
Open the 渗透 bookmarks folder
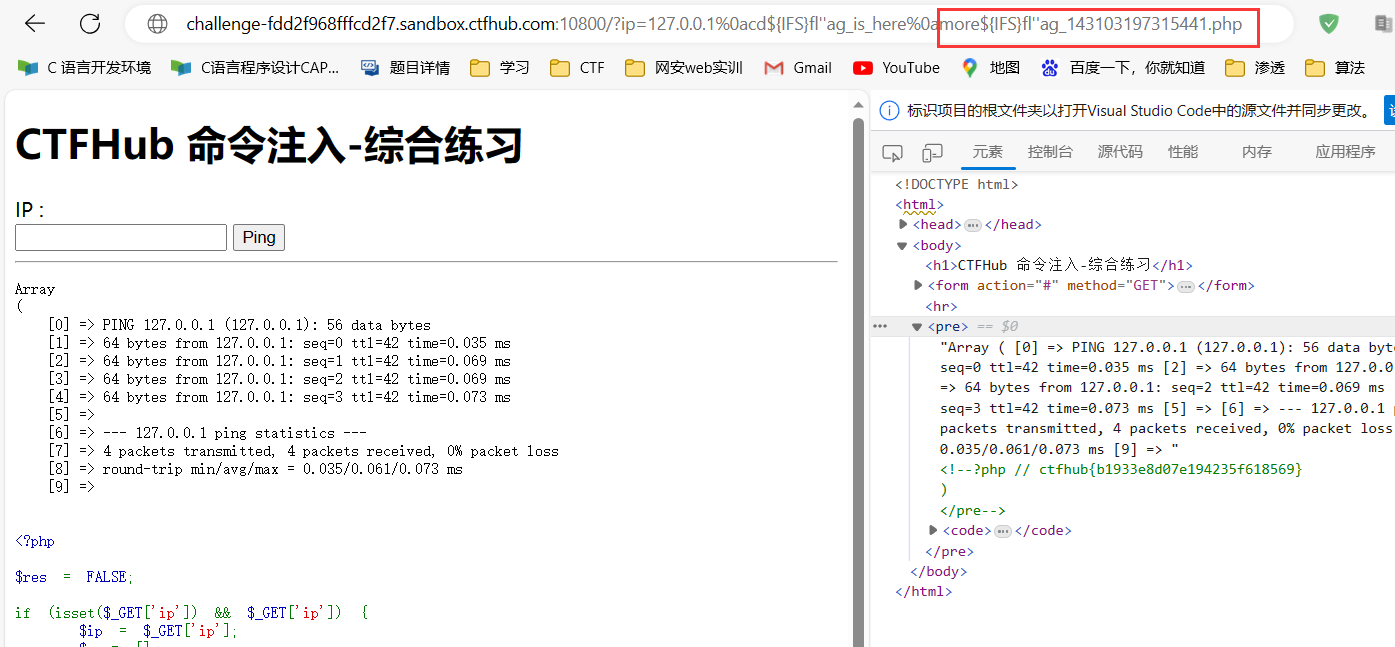[x=1255, y=68]
